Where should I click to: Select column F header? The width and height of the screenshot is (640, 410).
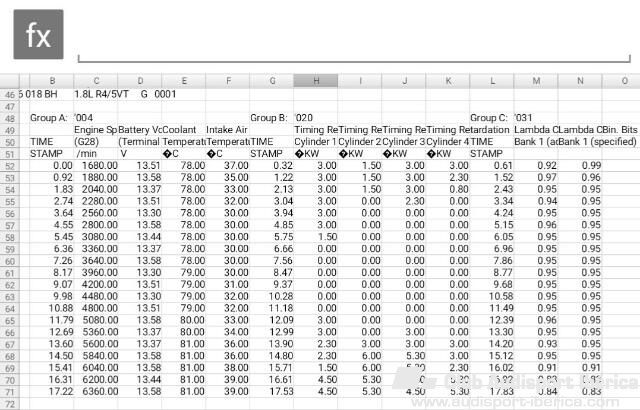click(228, 80)
